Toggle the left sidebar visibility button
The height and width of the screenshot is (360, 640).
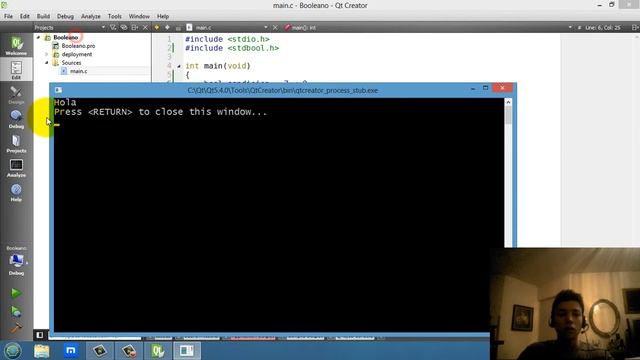(x=40, y=335)
